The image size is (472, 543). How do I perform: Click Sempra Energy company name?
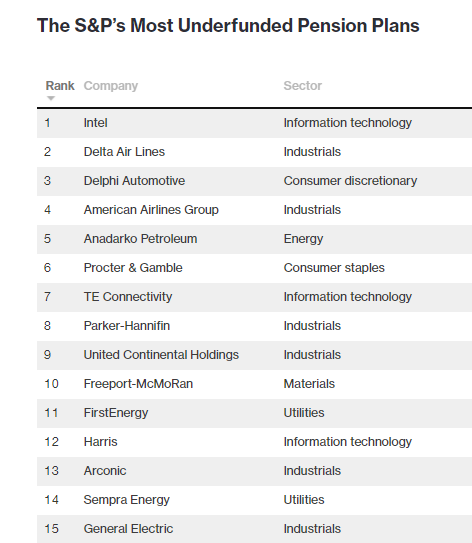pyautogui.click(x=126, y=500)
